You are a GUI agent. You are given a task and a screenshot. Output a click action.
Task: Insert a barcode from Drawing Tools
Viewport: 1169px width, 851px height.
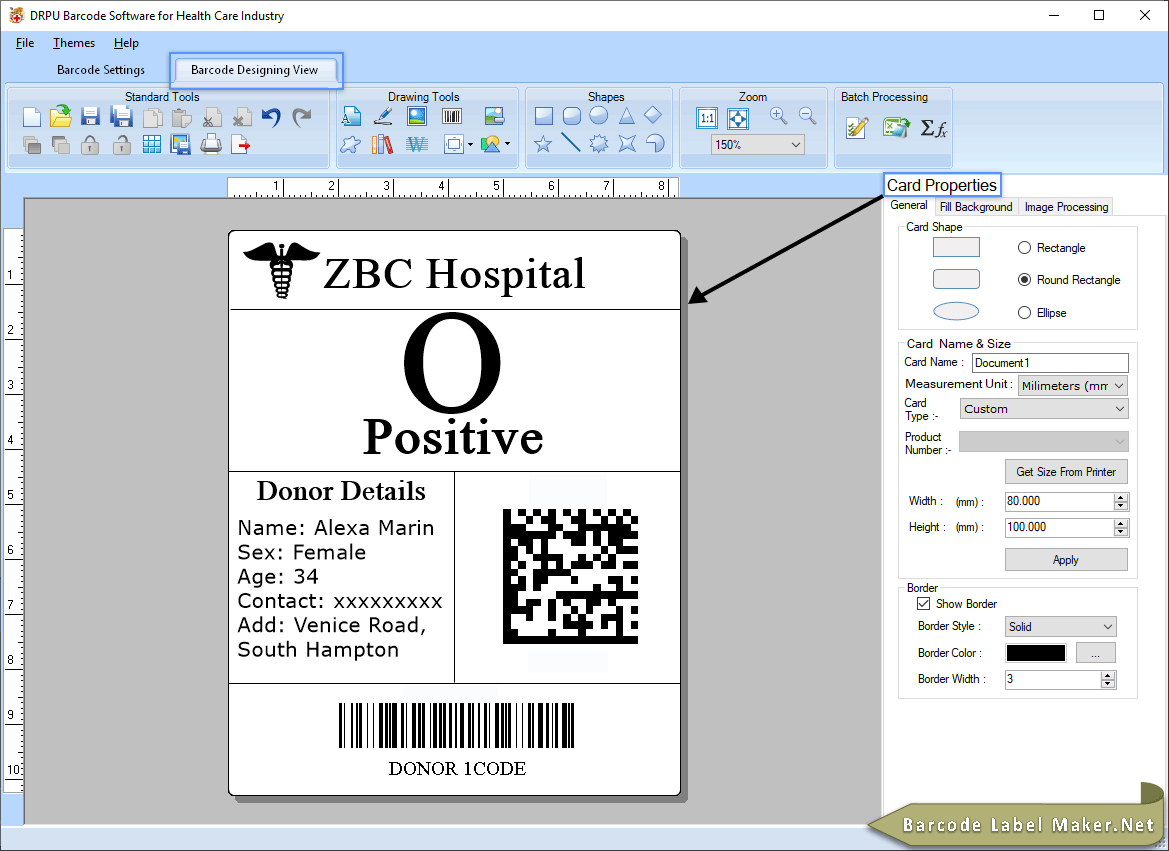coord(452,116)
